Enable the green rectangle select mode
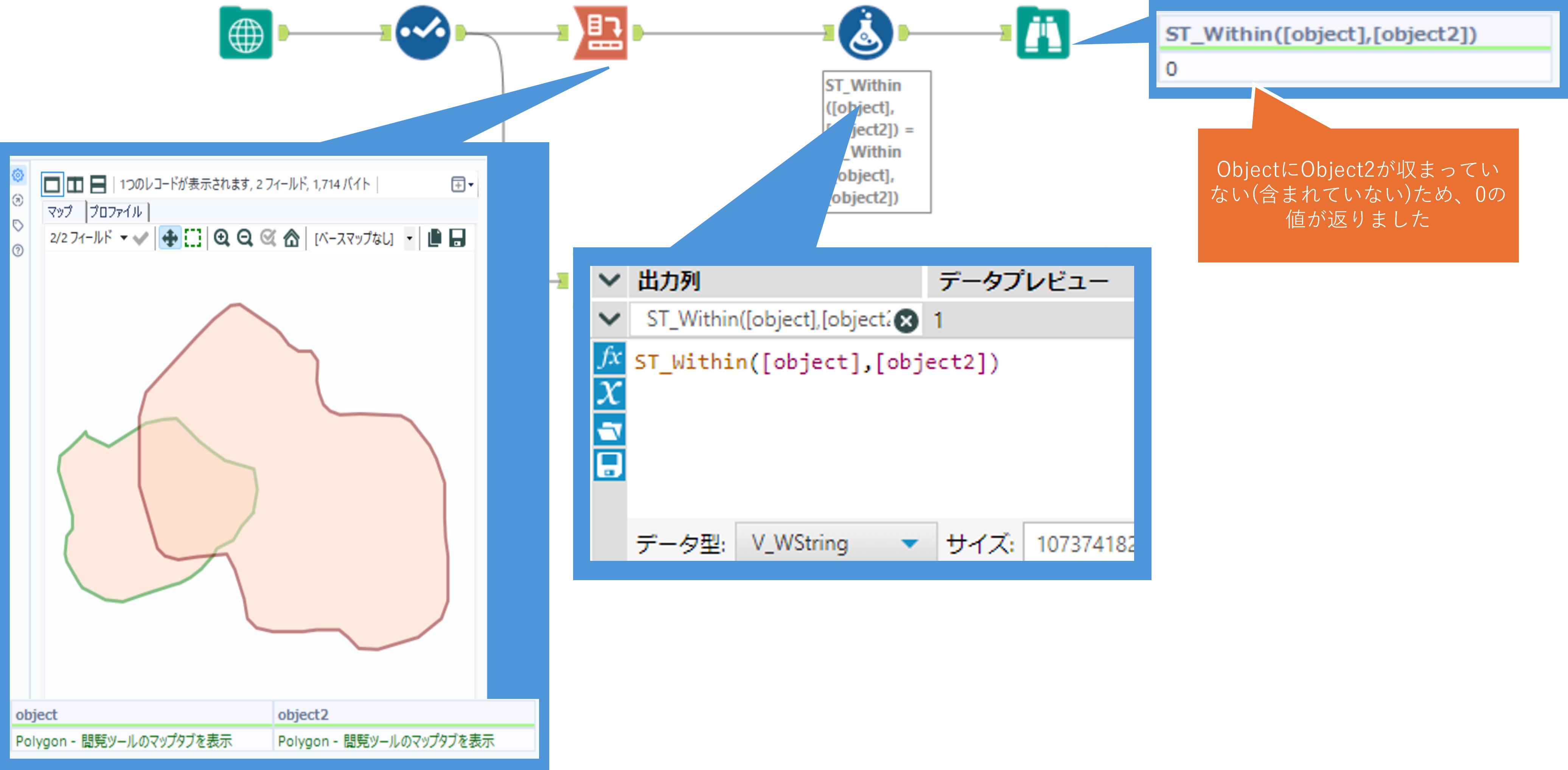 pos(193,238)
